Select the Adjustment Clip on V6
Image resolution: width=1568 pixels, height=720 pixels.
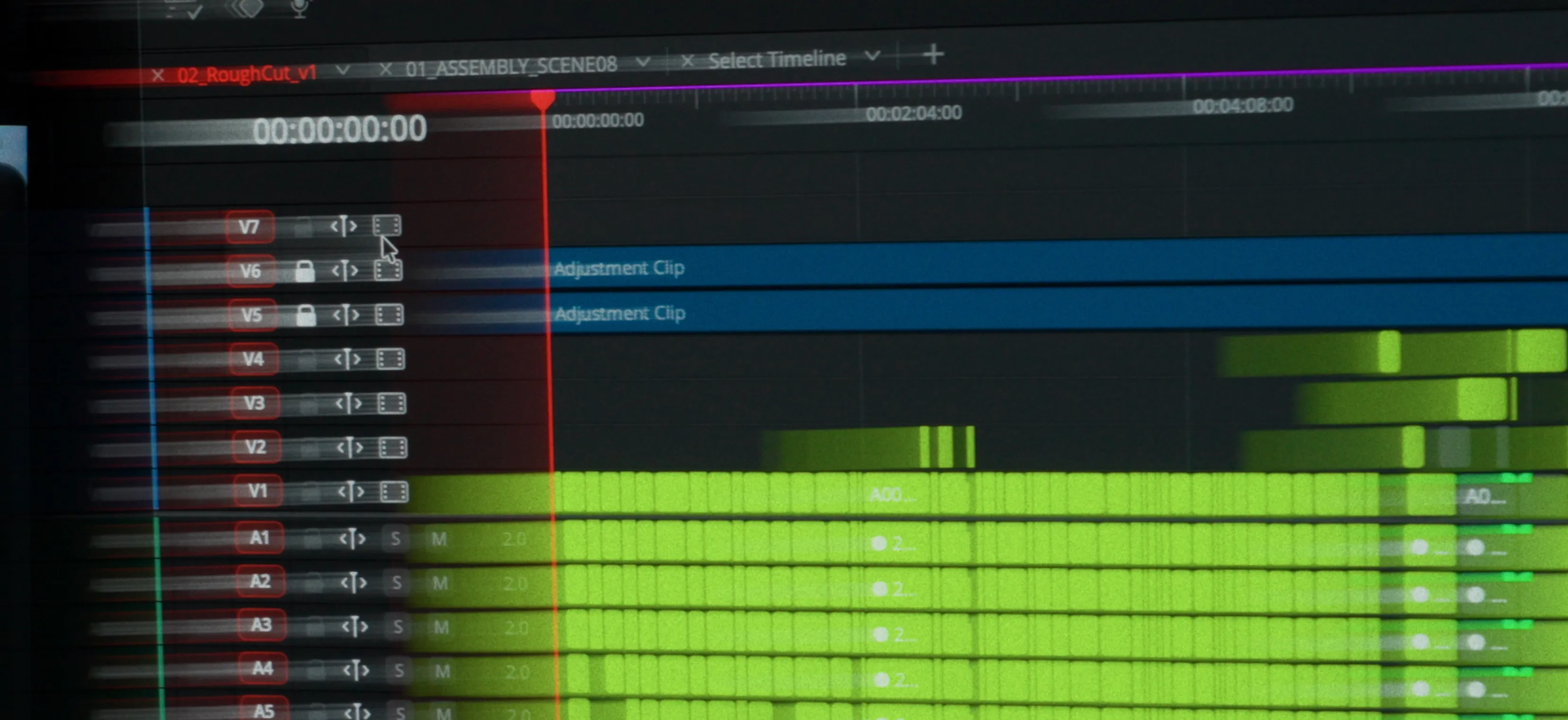click(1058, 266)
